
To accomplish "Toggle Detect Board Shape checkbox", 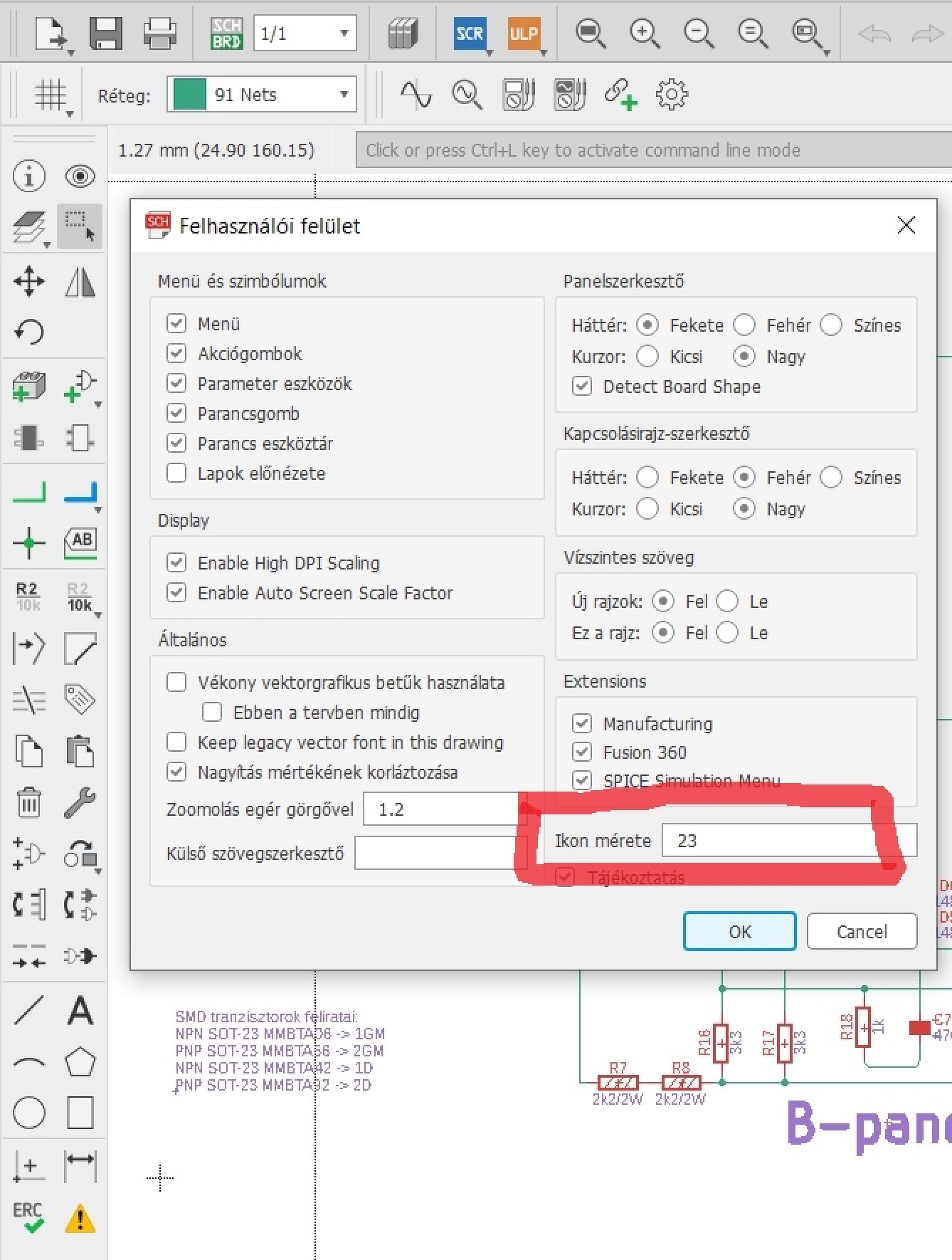I will pos(581,386).
